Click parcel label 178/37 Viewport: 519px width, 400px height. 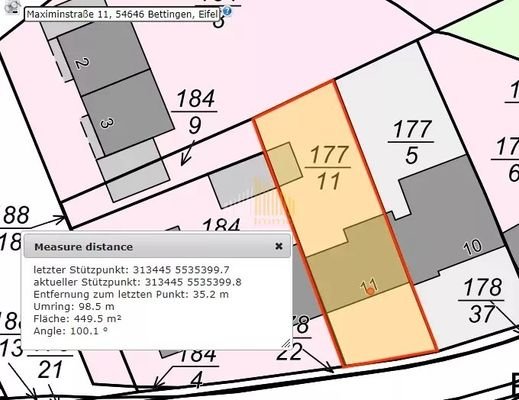[482, 301]
